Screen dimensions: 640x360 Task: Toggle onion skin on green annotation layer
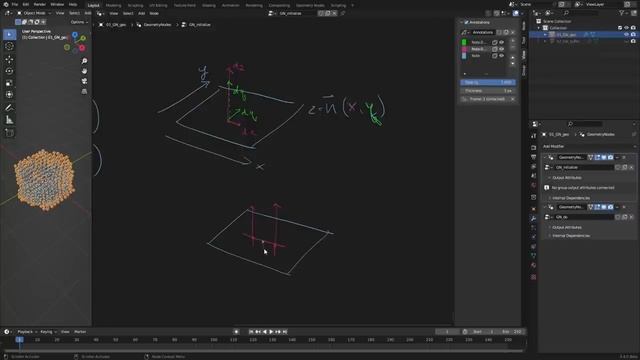[495, 42]
